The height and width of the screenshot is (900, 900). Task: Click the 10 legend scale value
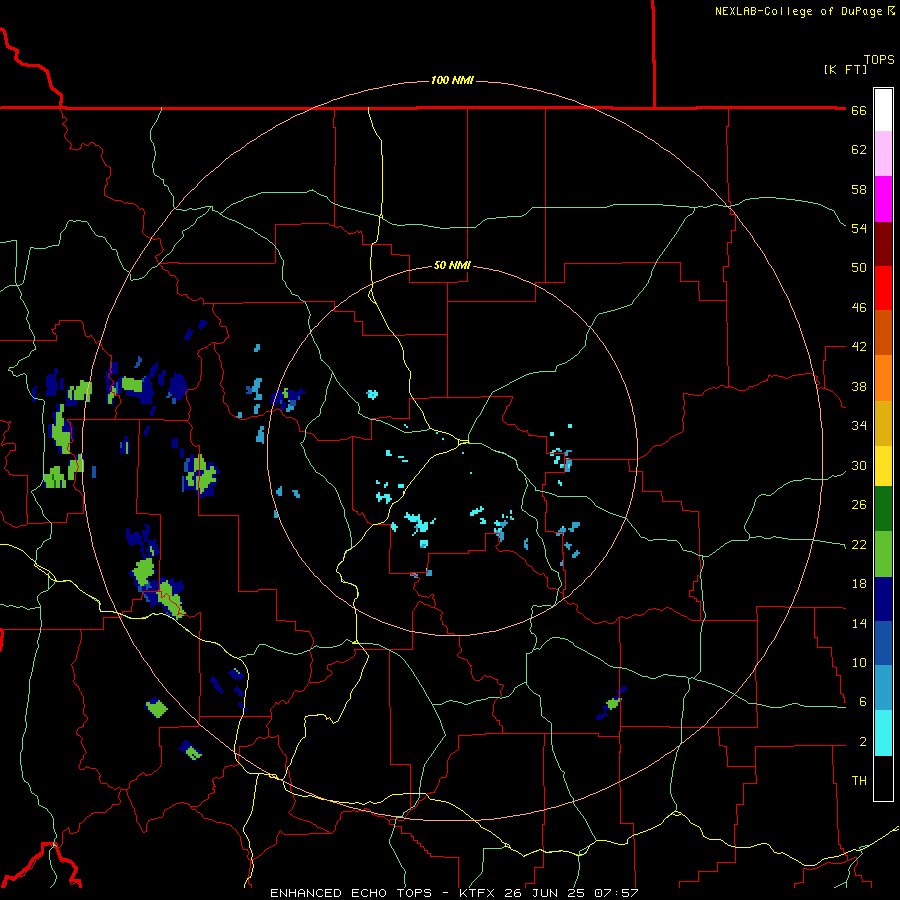tap(859, 663)
